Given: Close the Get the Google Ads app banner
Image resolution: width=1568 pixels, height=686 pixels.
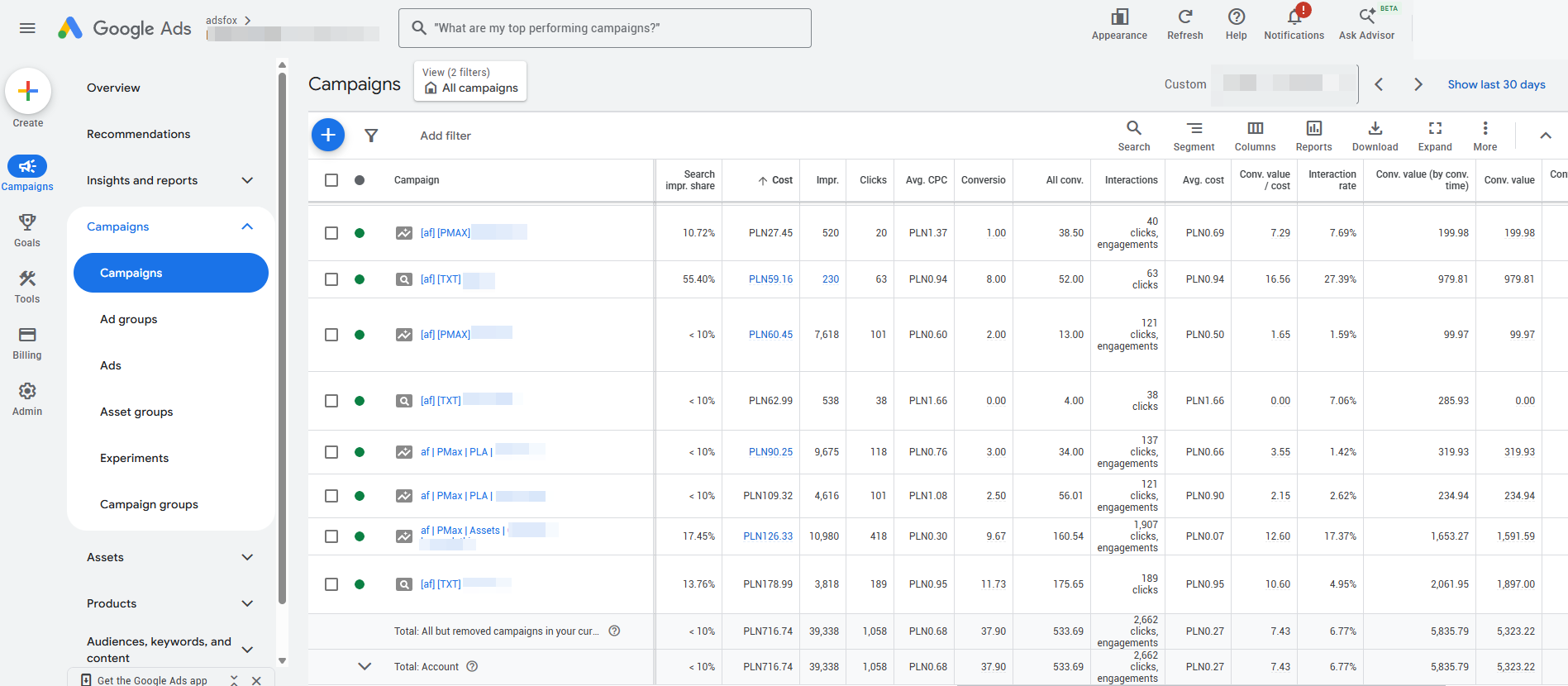Looking at the screenshot, I should (x=256, y=680).
